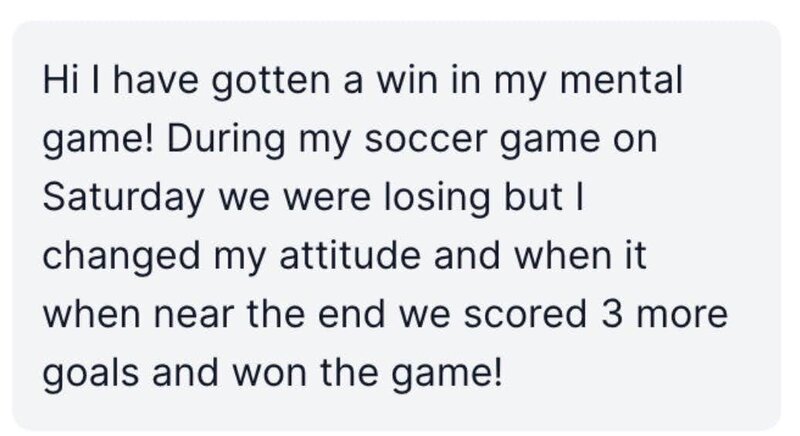This screenshot has height=436, width=800.
Task: Click the word "Hi" starting the message
Action: pyautogui.click(x=60, y=80)
